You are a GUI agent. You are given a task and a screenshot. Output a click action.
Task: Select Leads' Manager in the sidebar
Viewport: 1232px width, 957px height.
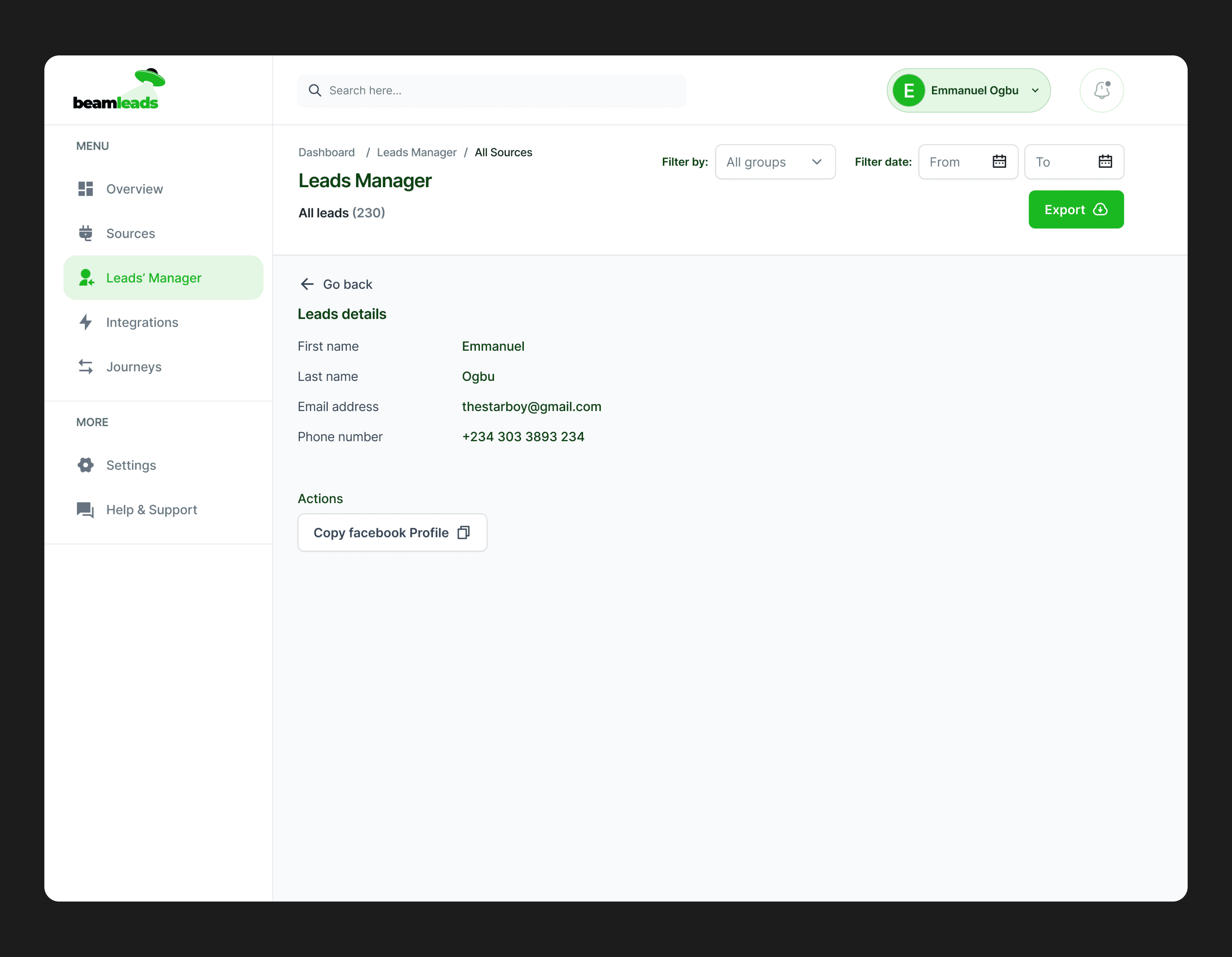coord(163,277)
